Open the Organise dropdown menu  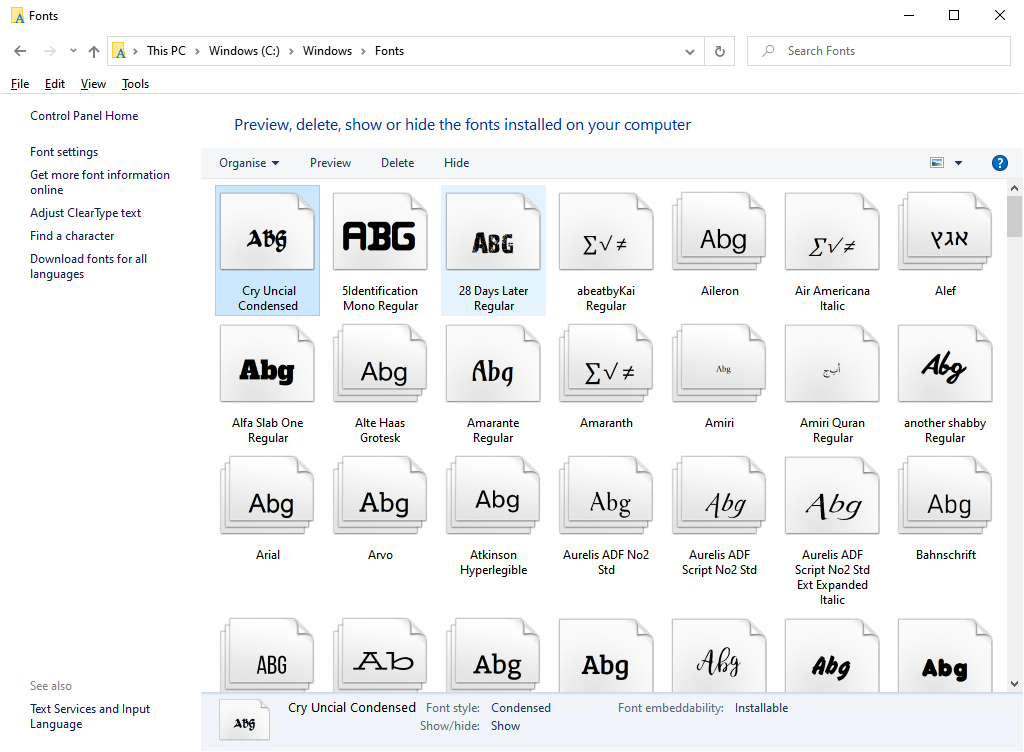(249, 163)
